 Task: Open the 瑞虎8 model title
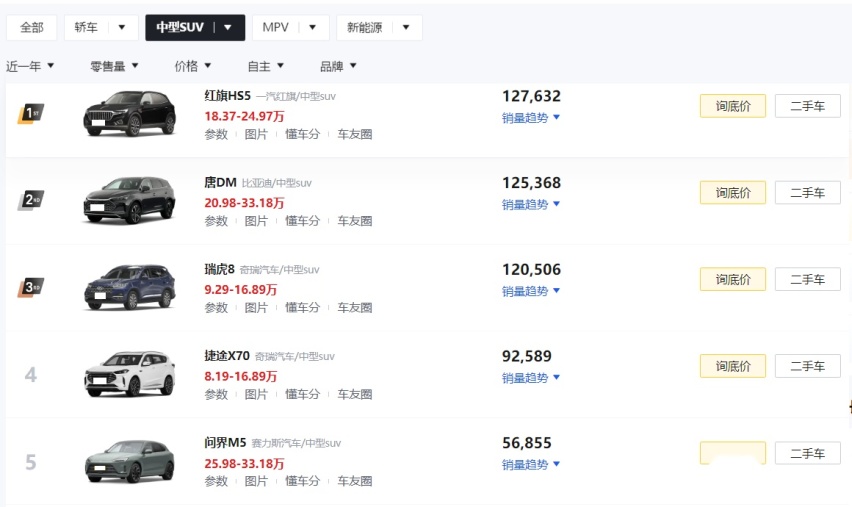point(219,270)
